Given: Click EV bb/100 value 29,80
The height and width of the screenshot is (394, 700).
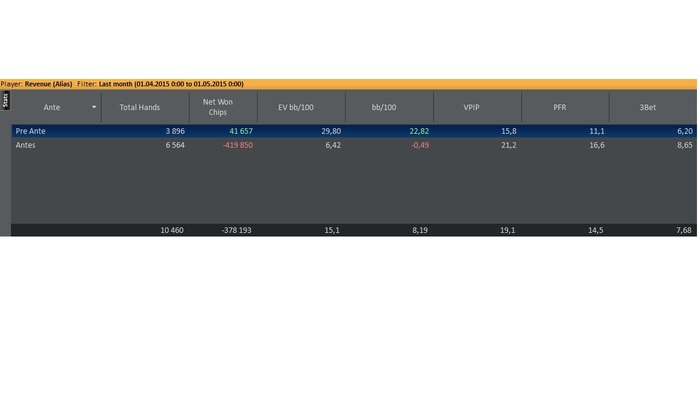Looking at the screenshot, I should (331, 131).
